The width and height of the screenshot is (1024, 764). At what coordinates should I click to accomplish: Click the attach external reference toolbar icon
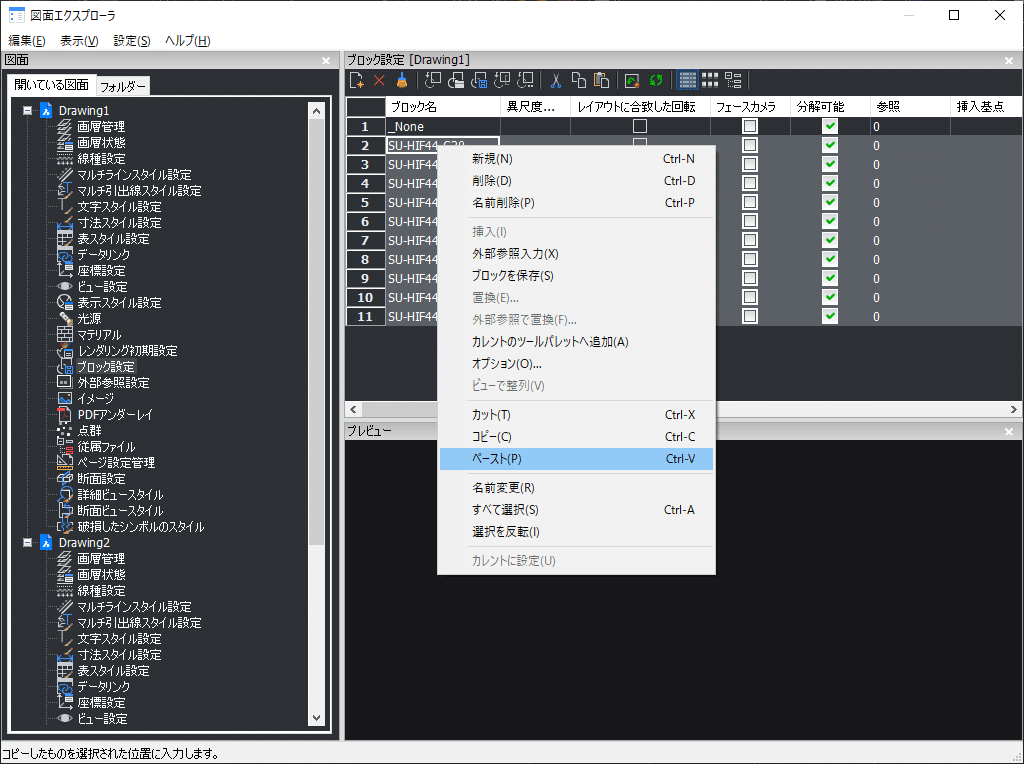(x=456, y=80)
